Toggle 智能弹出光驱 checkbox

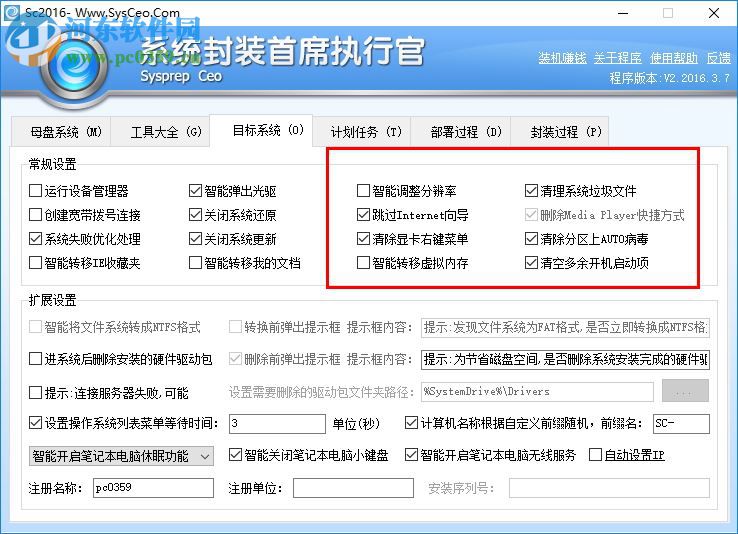coord(195,191)
